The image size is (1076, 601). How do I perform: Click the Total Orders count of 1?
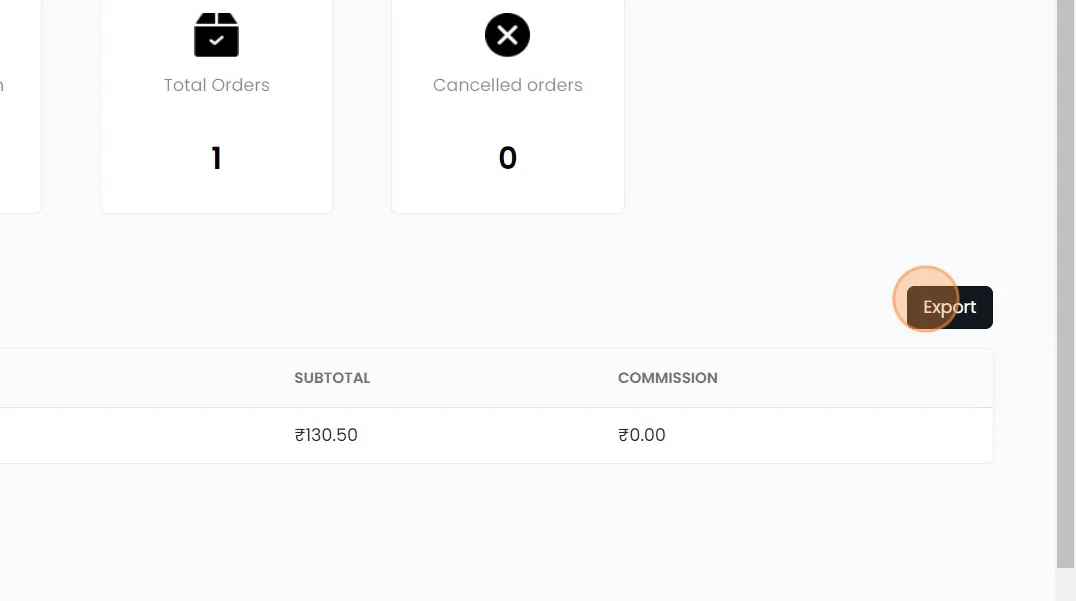pos(216,158)
